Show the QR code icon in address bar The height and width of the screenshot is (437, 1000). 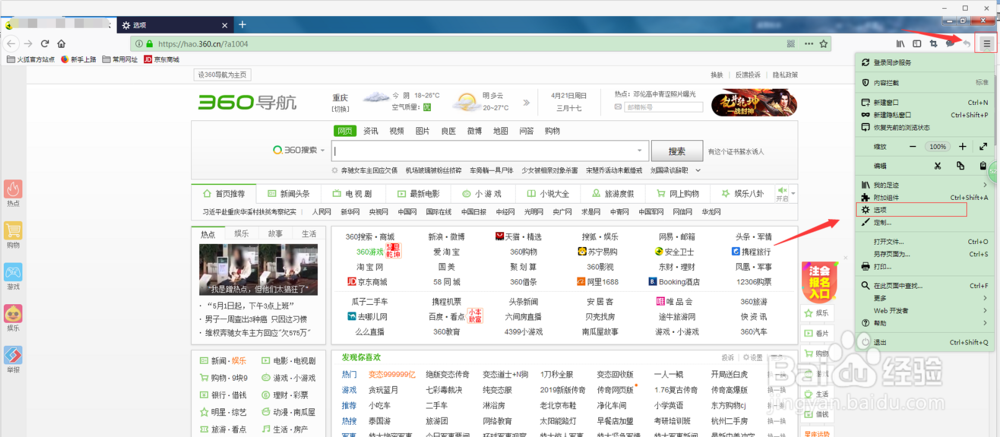(791, 43)
